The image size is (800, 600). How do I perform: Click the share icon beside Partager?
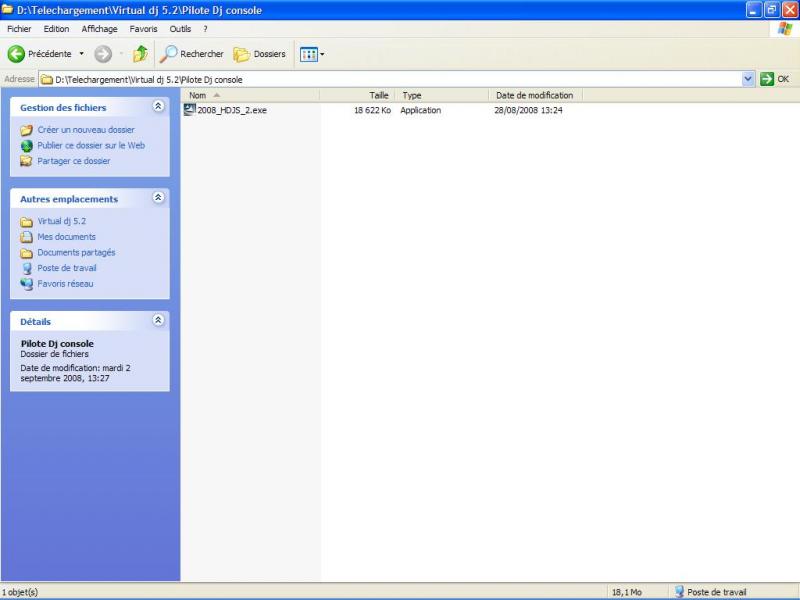(26, 161)
